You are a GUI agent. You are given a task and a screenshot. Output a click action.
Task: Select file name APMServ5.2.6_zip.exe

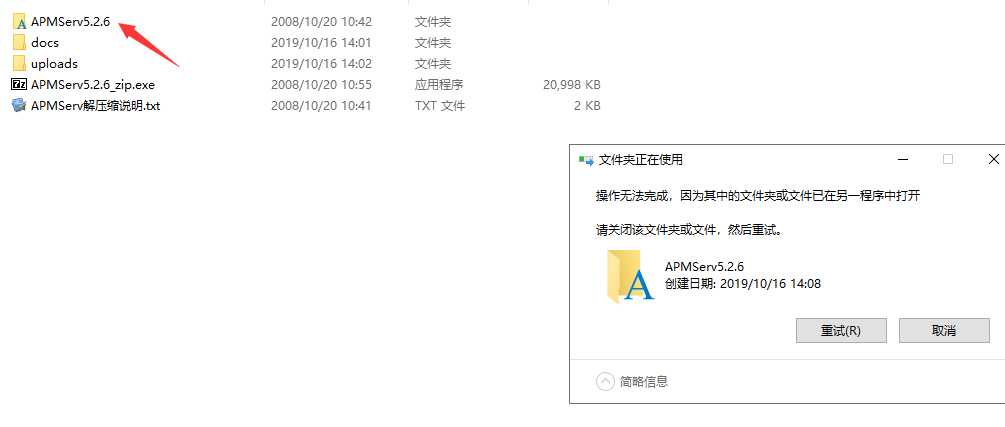[93, 85]
